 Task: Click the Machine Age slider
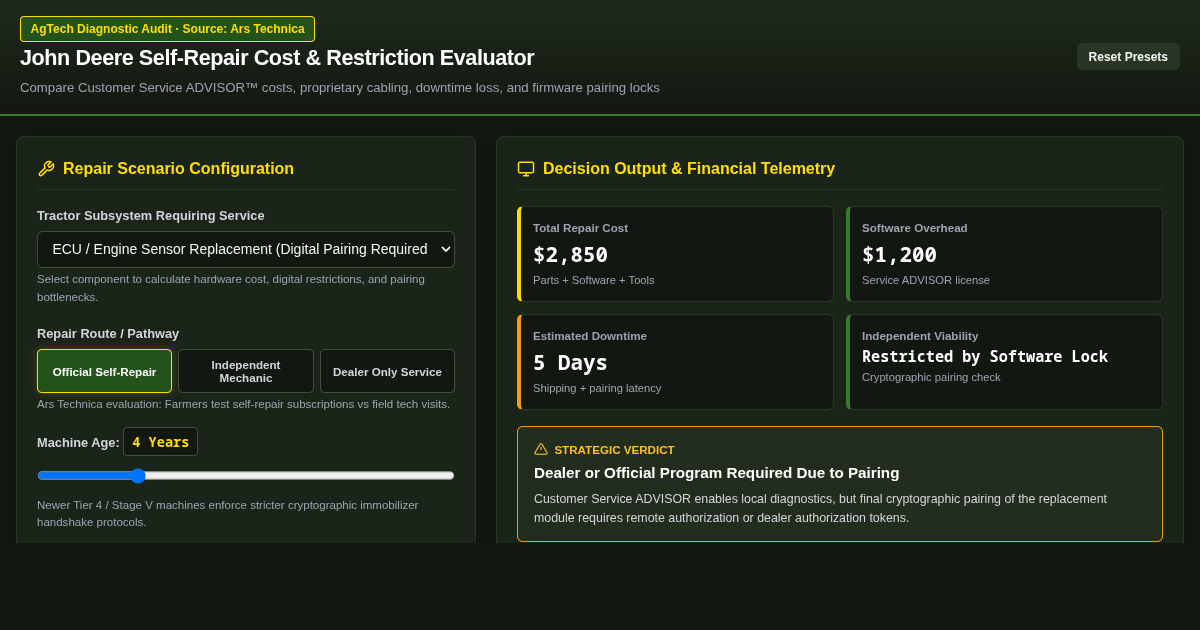[246, 476]
